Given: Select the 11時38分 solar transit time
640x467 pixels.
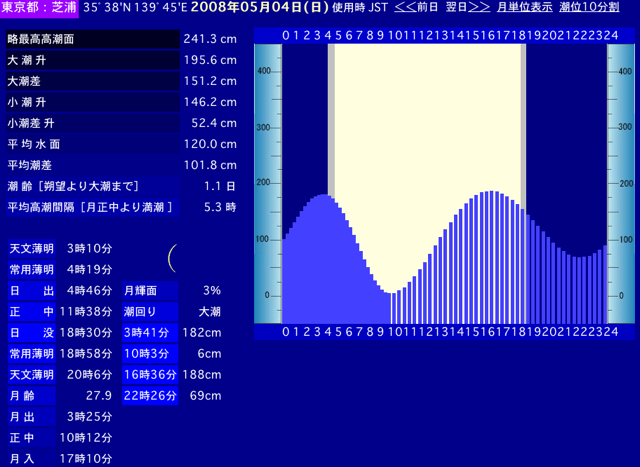Looking at the screenshot, I should [x=86, y=312].
